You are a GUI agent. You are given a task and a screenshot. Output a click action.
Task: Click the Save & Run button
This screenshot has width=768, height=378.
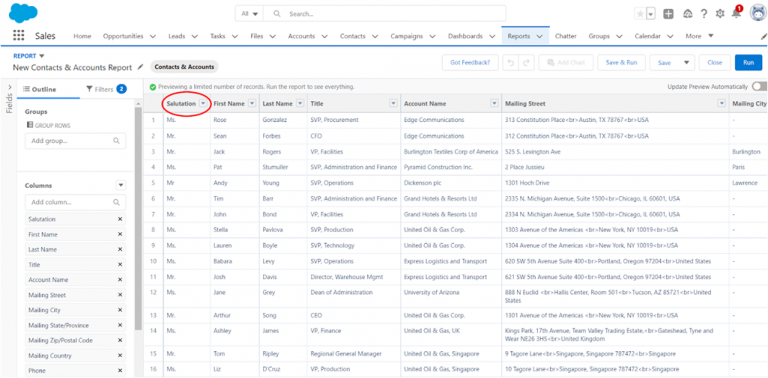click(x=621, y=63)
